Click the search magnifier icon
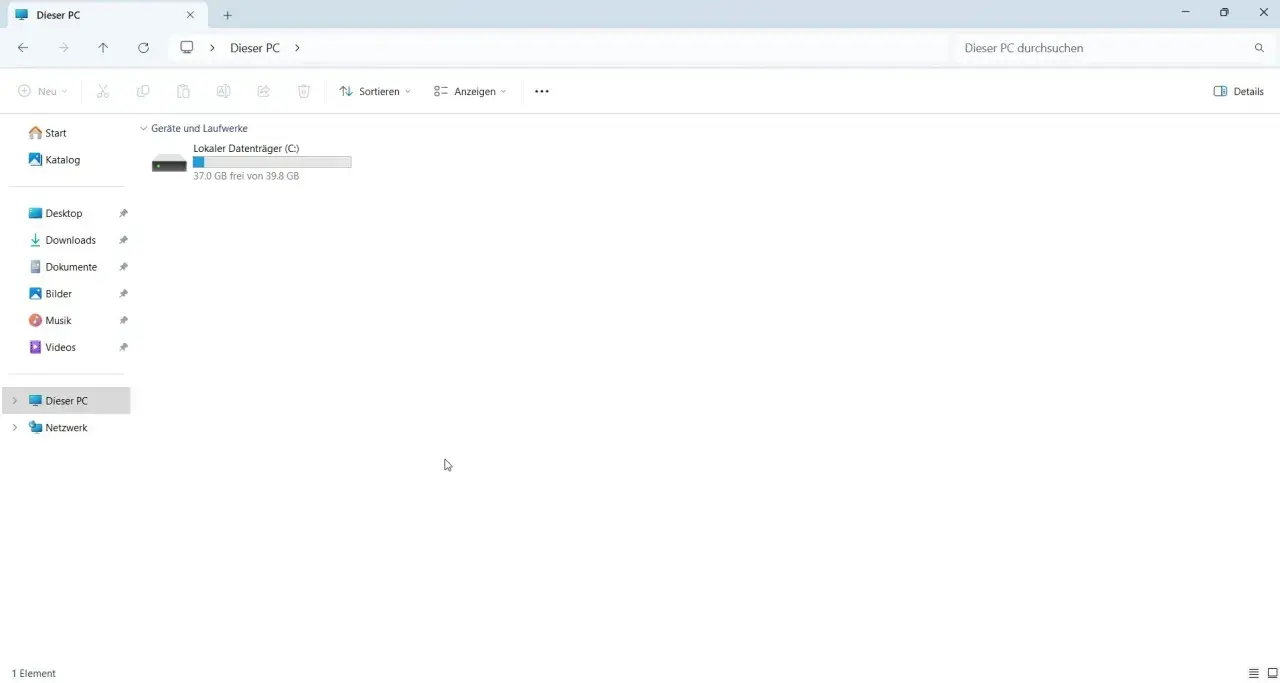The image size is (1280, 683). [x=1259, y=48]
